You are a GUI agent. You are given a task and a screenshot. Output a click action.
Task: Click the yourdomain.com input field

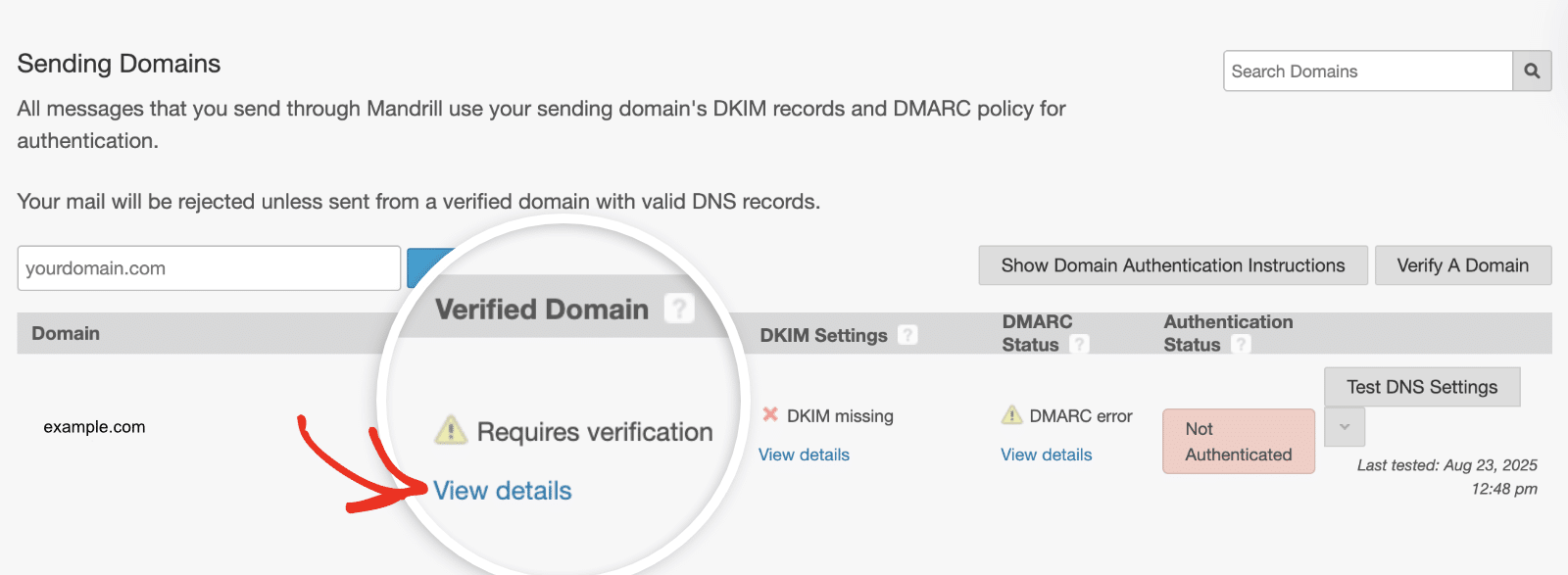click(209, 268)
